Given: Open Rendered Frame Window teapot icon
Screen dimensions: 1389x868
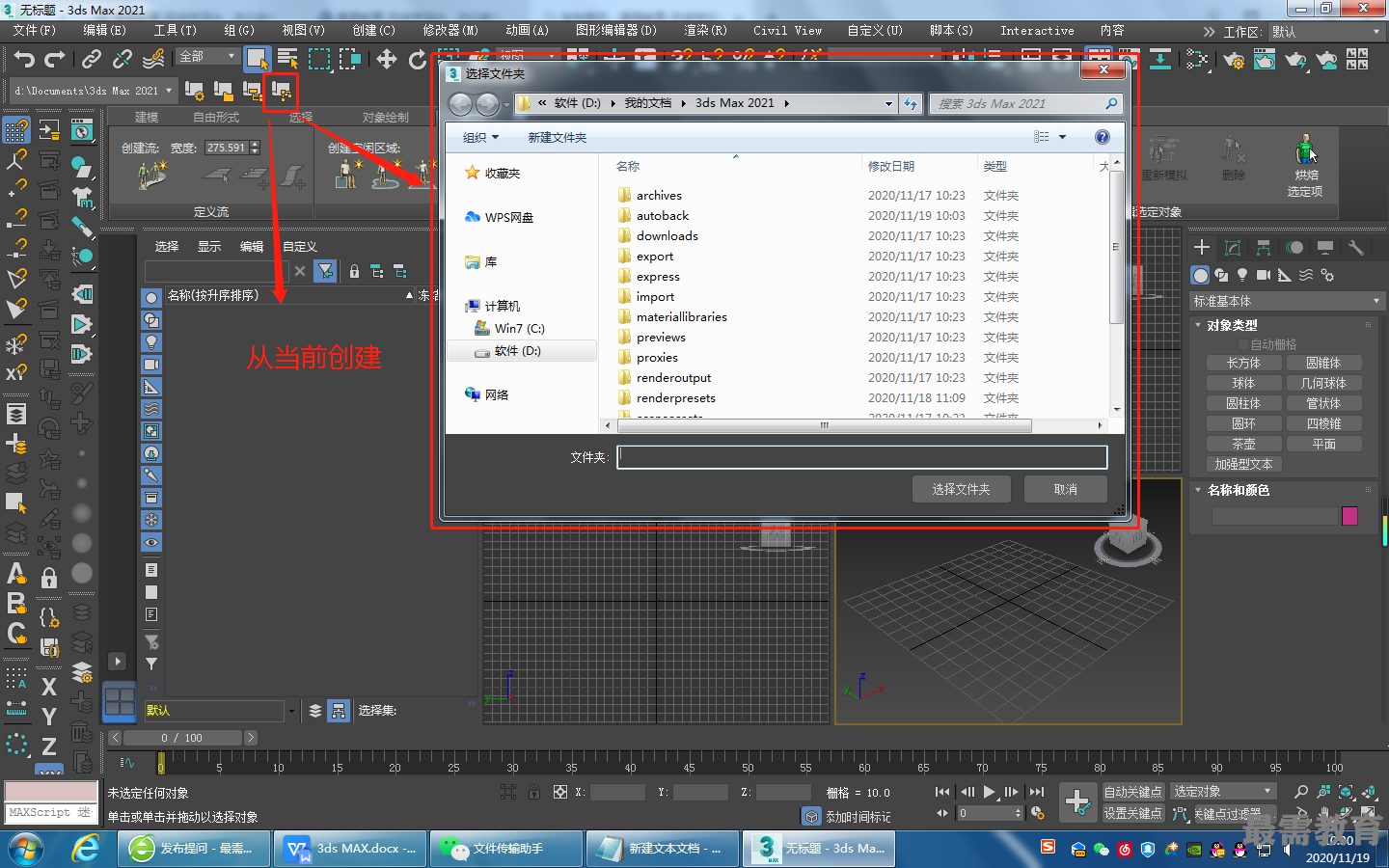Looking at the screenshot, I should (1265, 60).
